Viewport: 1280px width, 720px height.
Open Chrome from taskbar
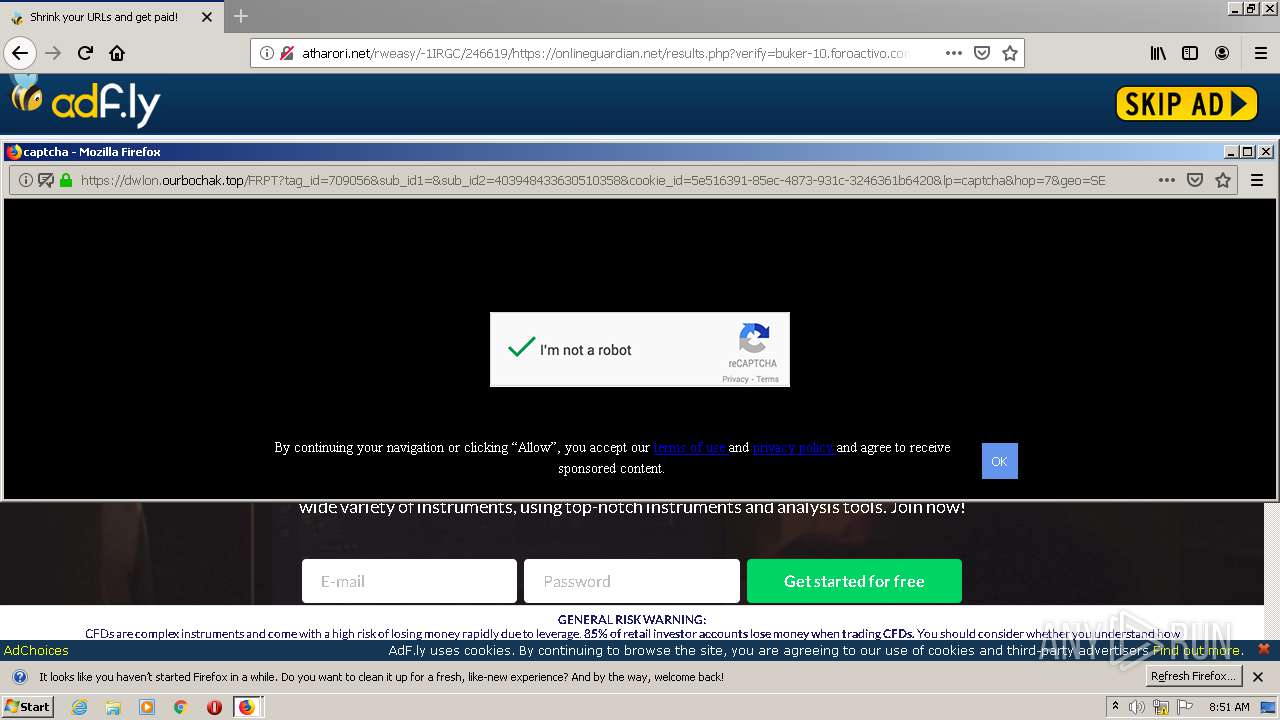tap(180, 707)
